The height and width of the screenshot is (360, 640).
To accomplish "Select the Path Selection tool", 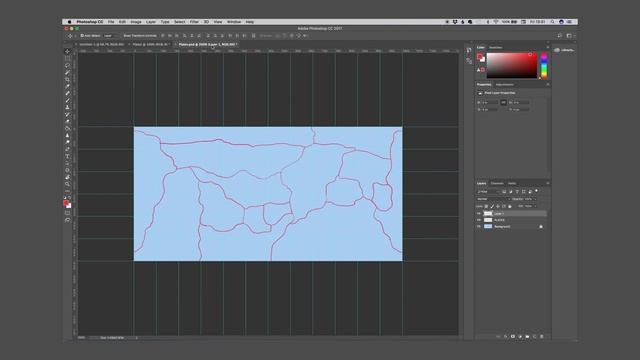I will click(67, 163).
